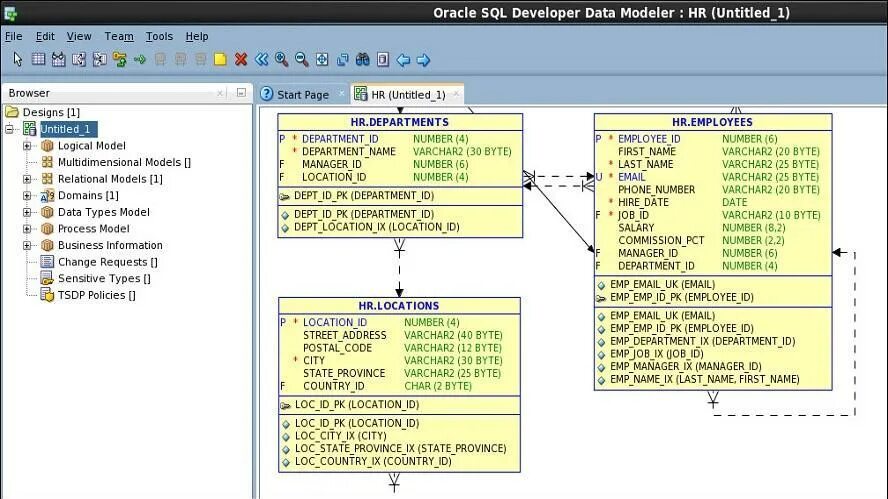Open the Help menu
Viewport: 888px width, 499px height.
pos(197,36)
